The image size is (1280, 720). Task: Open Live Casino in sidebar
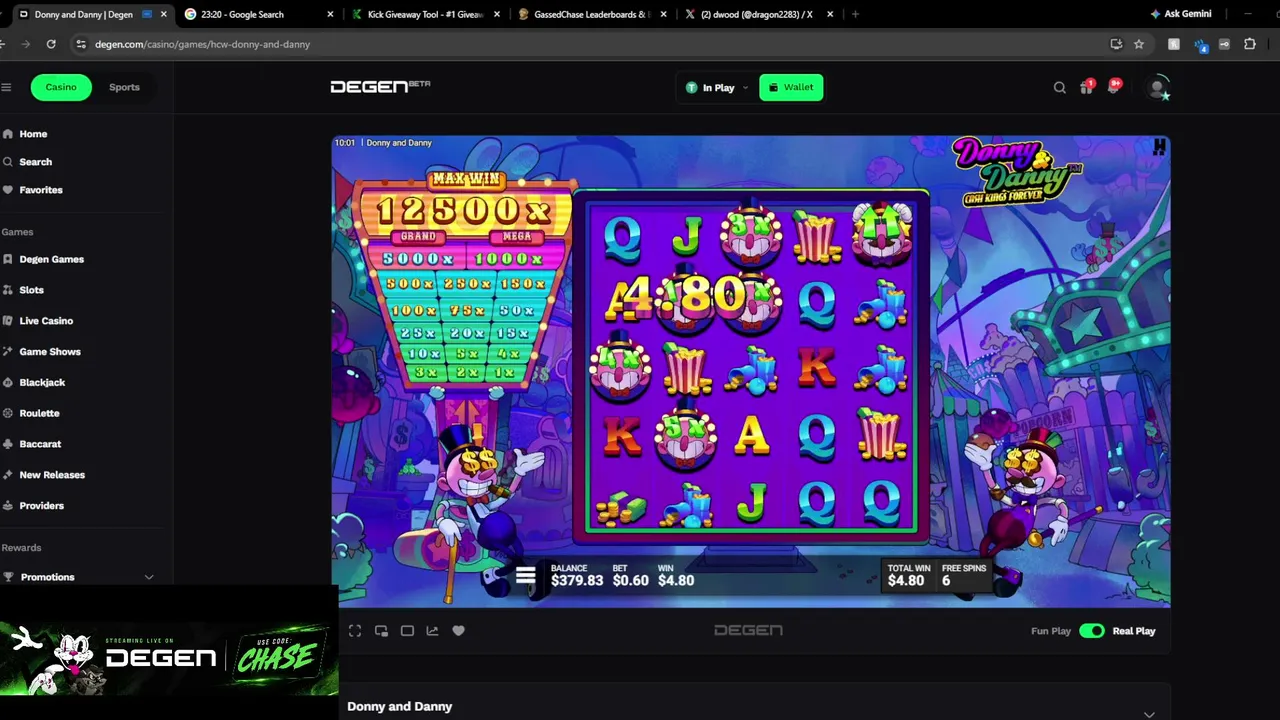46,321
